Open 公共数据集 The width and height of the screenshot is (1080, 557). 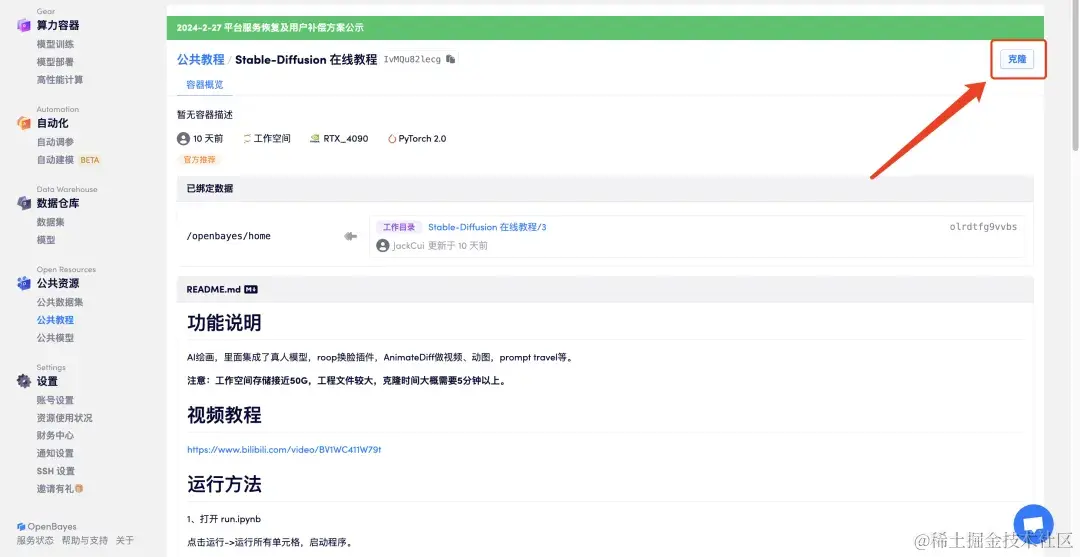[60, 302]
